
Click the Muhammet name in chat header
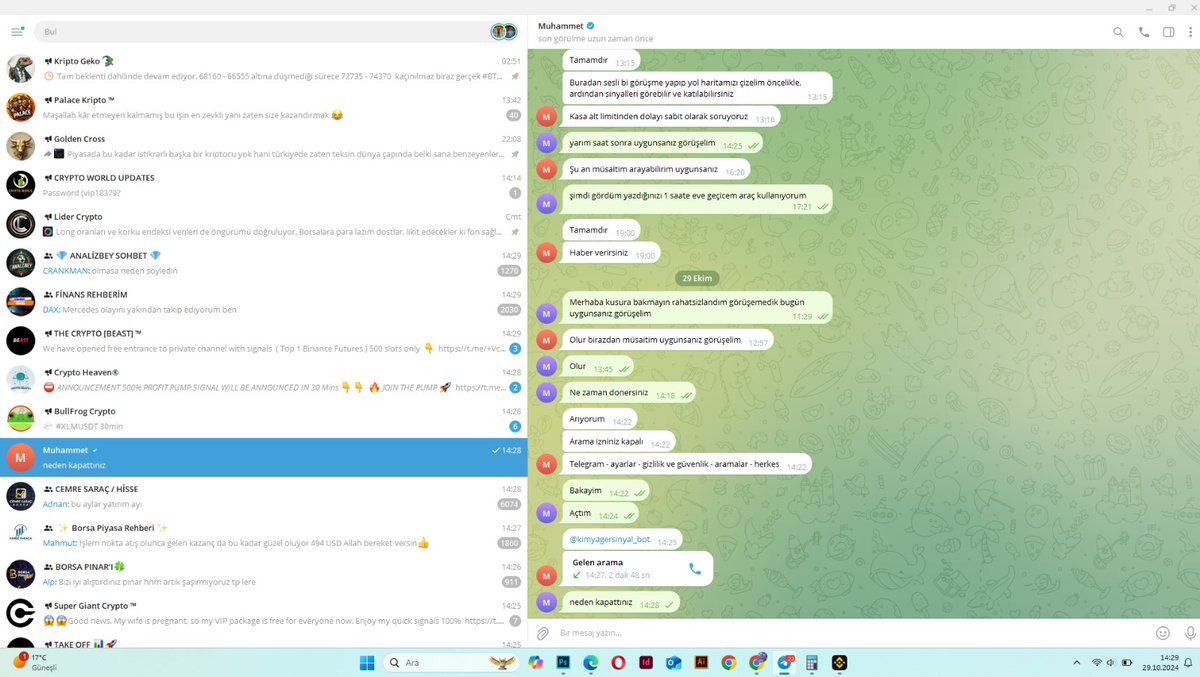[x=560, y=25]
